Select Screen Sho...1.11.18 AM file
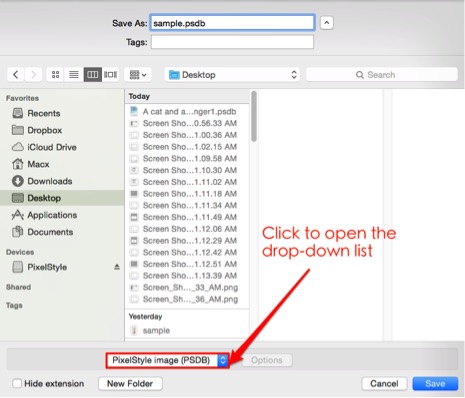Viewport: 465px width, 398px height. click(x=187, y=194)
